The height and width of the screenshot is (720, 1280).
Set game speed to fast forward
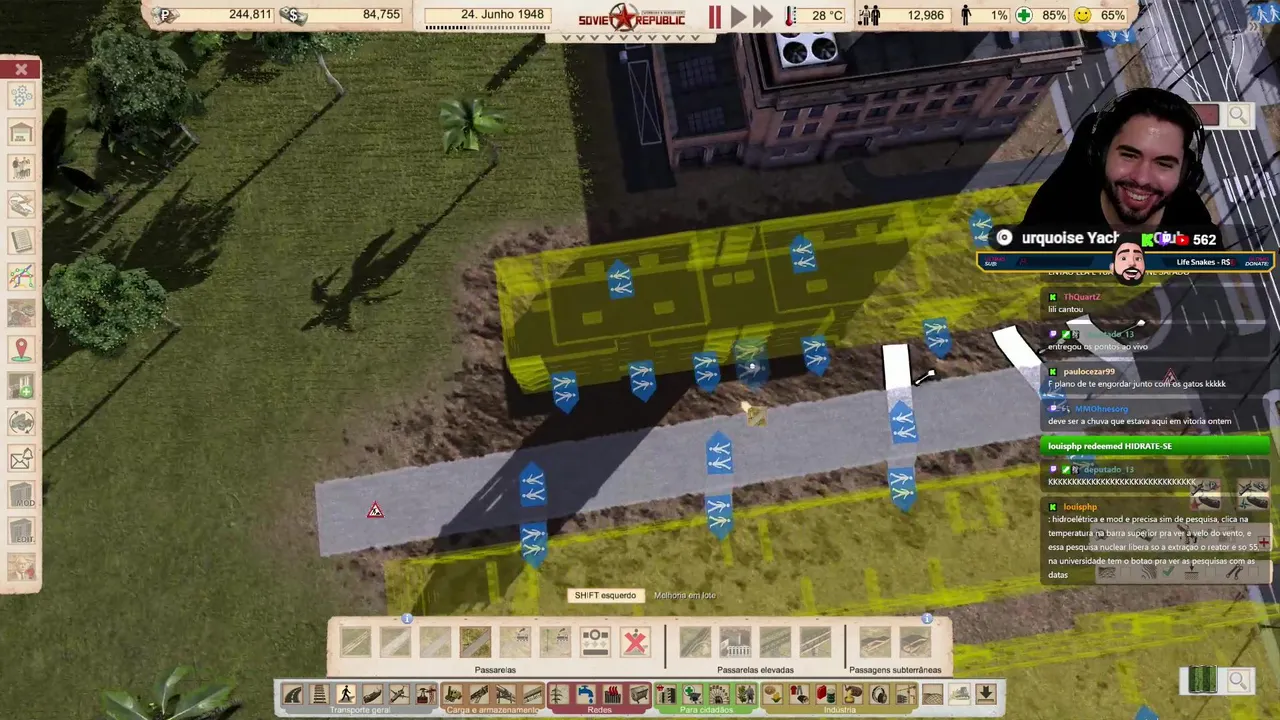(x=763, y=16)
